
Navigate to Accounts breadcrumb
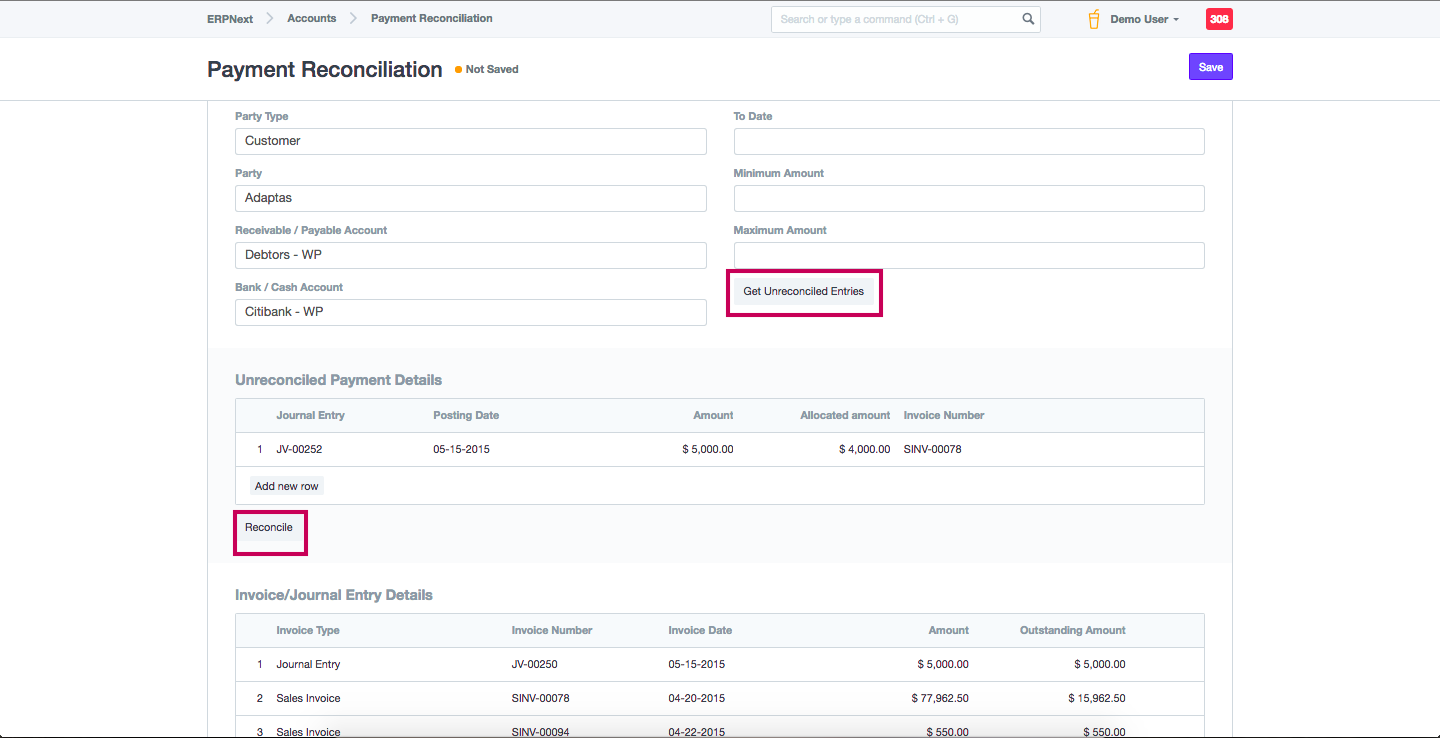click(x=311, y=19)
